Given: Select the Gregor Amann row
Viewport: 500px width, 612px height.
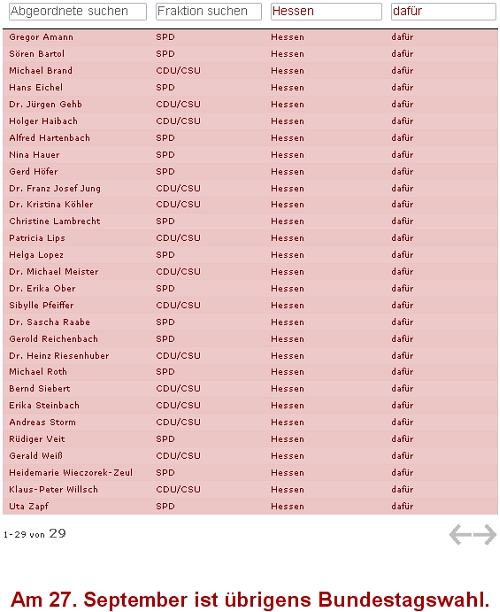Looking at the screenshot, I should coord(250,37).
